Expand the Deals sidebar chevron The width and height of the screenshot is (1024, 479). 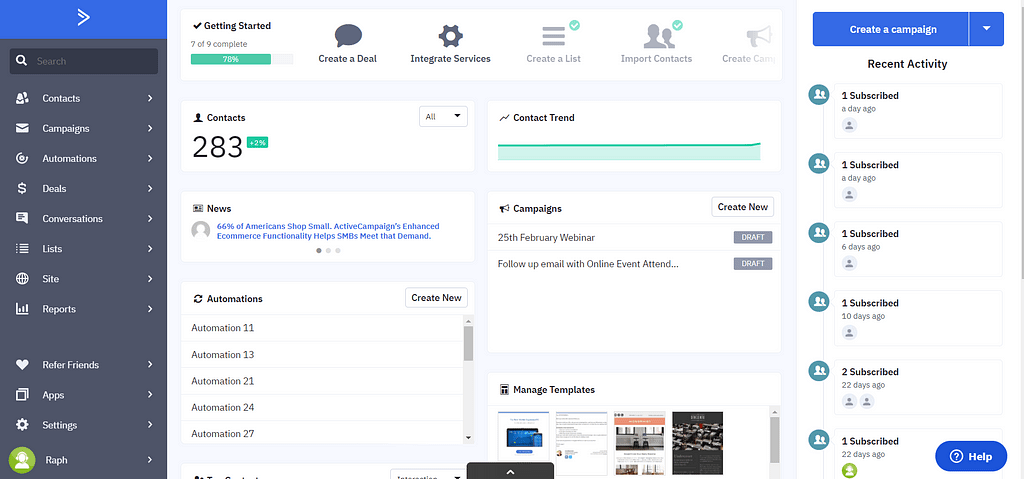tap(150, 188)
